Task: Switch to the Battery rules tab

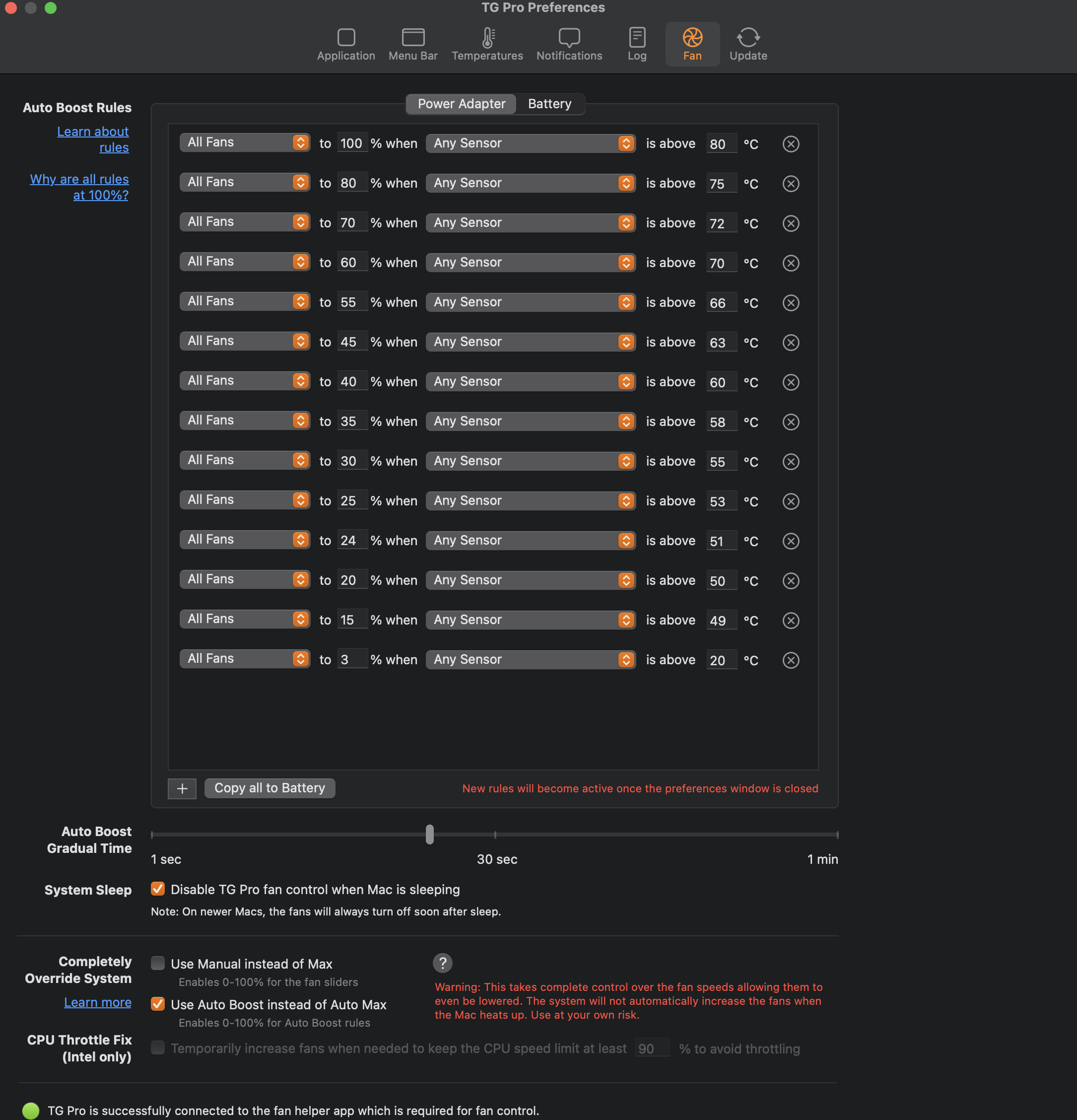Action: (549, 104)
